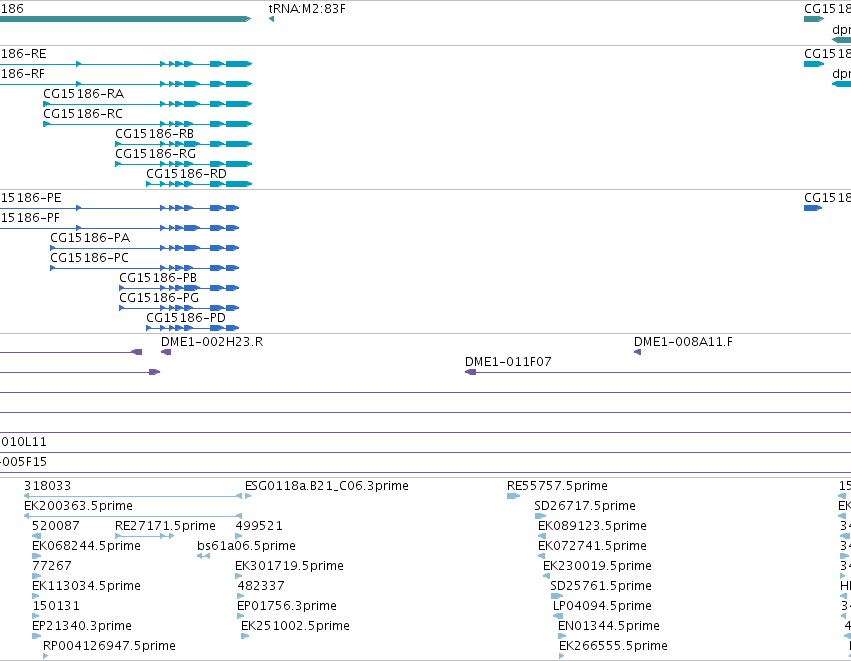Screen dimensions: 851x661
Task: Click the DME1-002H23.R purple arrow glyph
Action: point(166,352)
